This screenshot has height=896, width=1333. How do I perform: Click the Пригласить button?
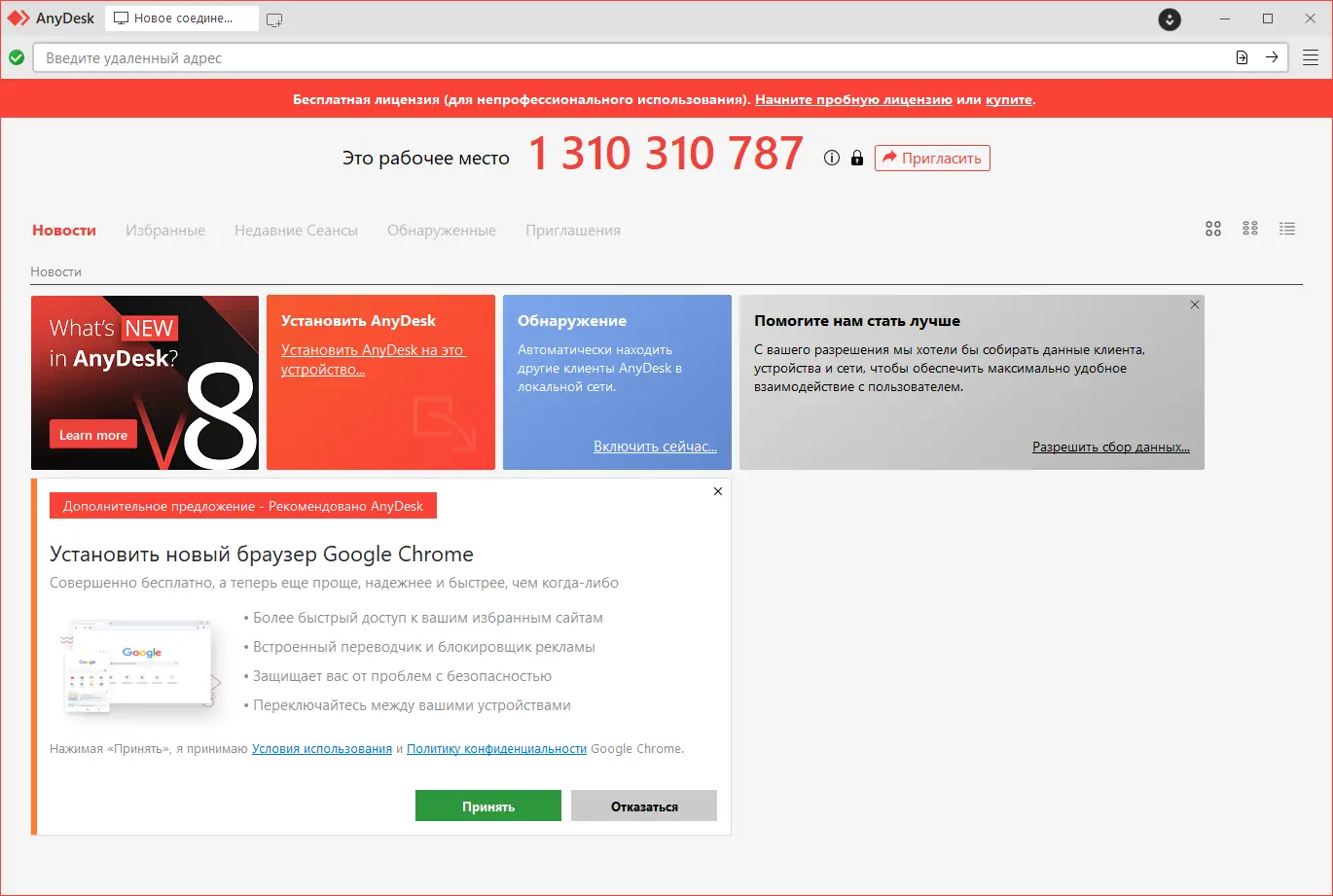[931, 157]
